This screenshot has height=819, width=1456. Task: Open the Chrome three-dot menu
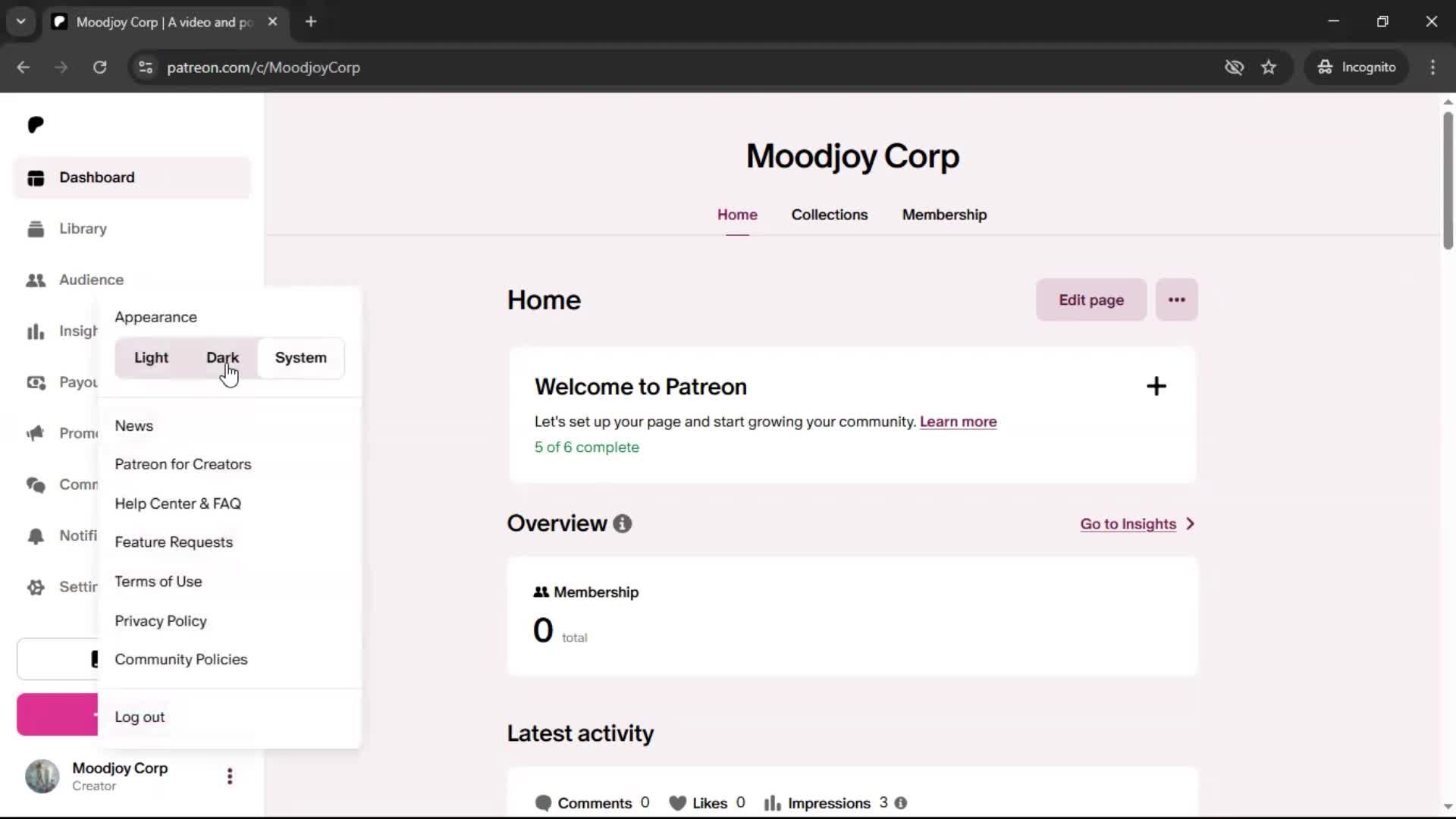pyautogui.click(x=1432, y=67)
